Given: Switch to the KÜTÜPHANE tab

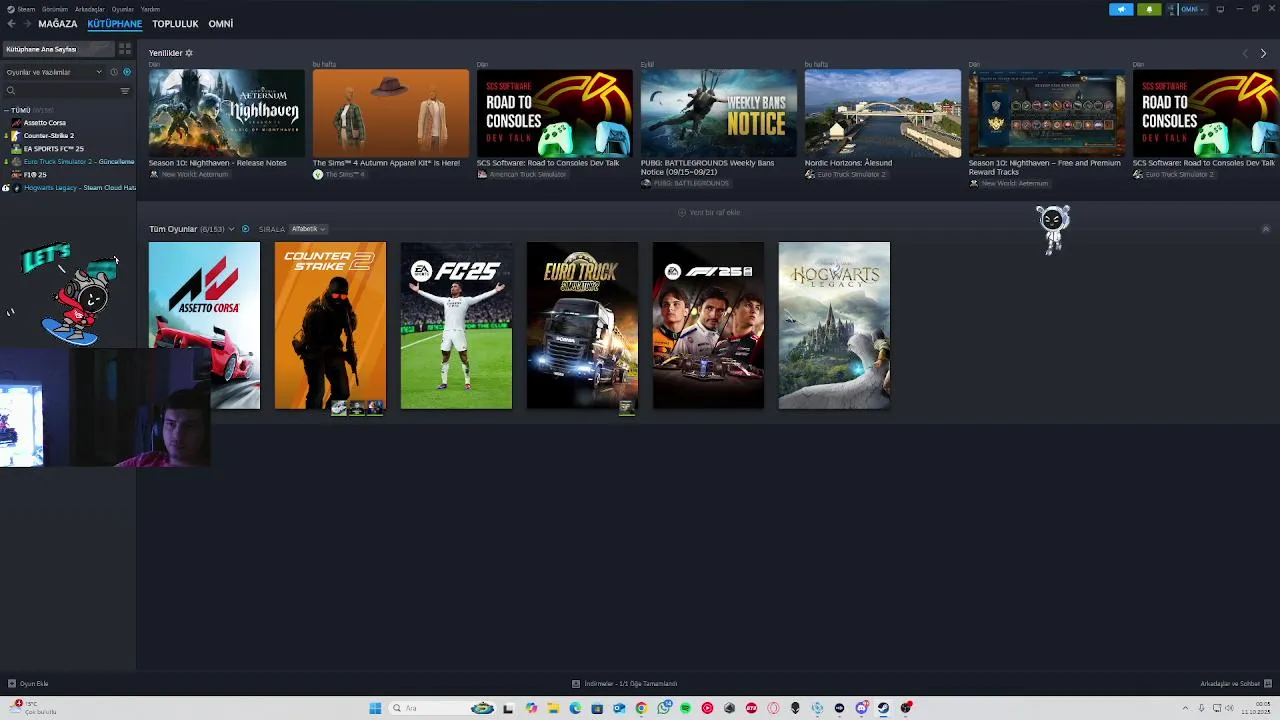Looking at the screenshot, I should (115, 24).
